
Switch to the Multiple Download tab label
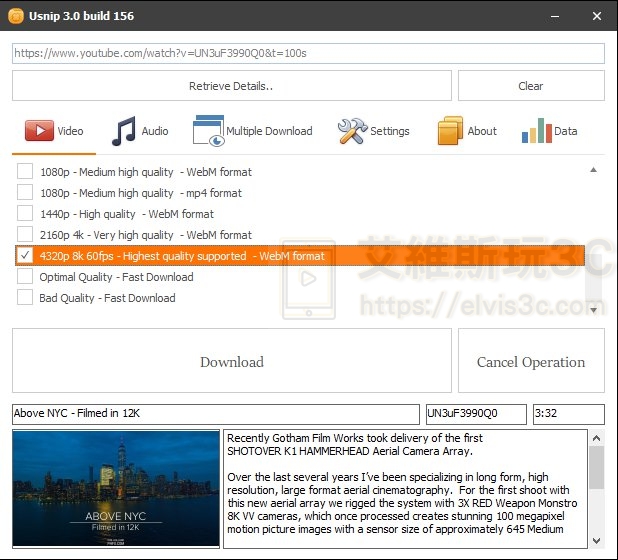point(269,131)
